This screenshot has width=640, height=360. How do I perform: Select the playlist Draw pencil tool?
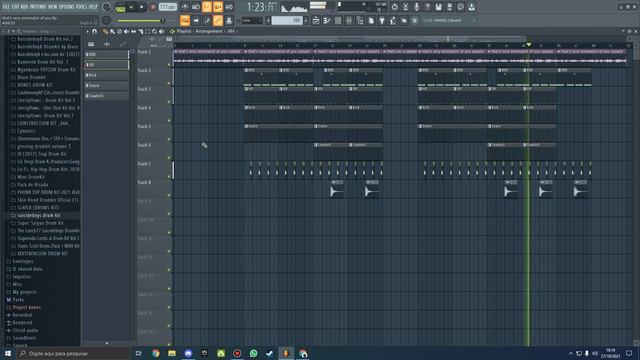pyautogui.click(x=106, y=31)
